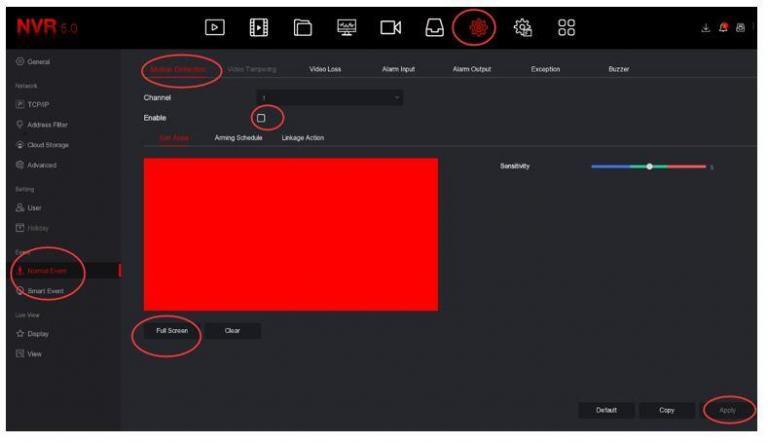Switch to Alarm Output tab

472,69
